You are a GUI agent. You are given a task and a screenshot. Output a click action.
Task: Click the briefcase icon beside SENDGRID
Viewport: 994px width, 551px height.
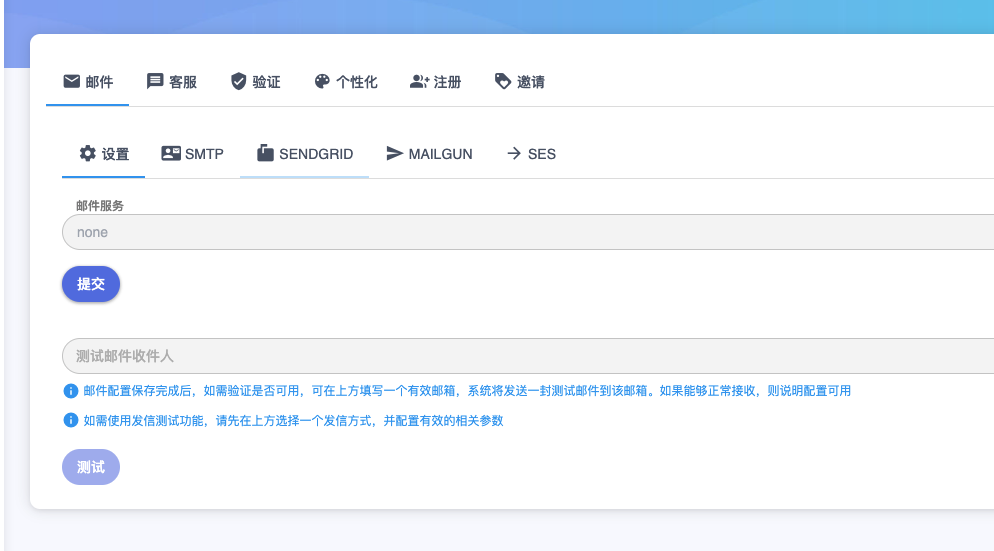click(x=265, y=153)
